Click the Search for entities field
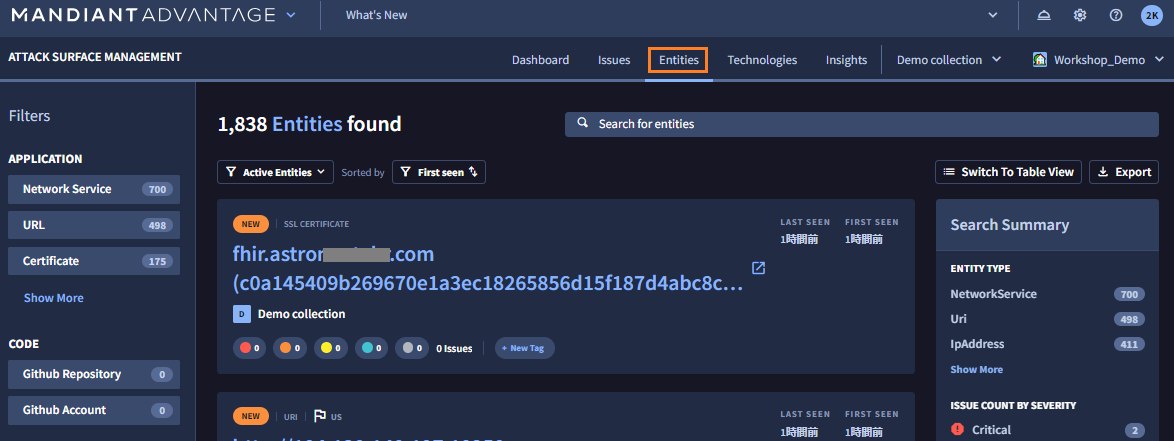Viewport: 1174px width, 441px height. point(860,124)
